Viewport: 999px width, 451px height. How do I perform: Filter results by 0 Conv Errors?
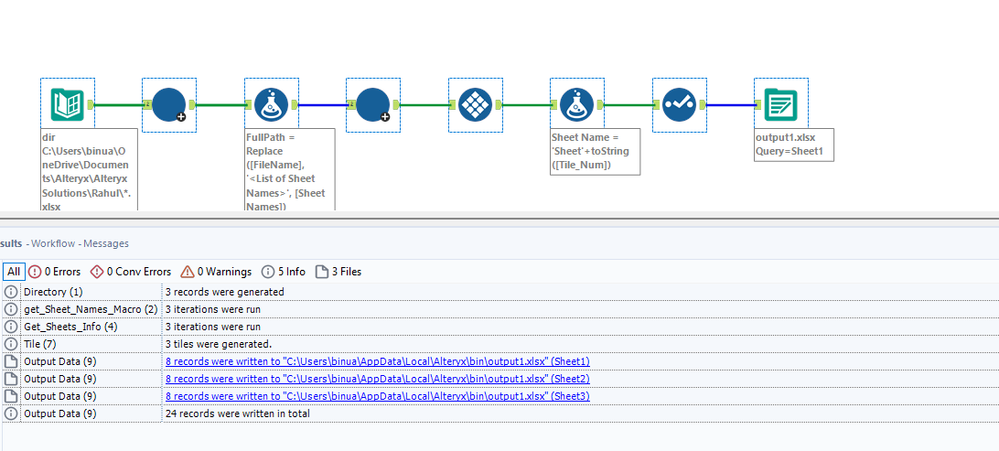[x=131, y=272]
